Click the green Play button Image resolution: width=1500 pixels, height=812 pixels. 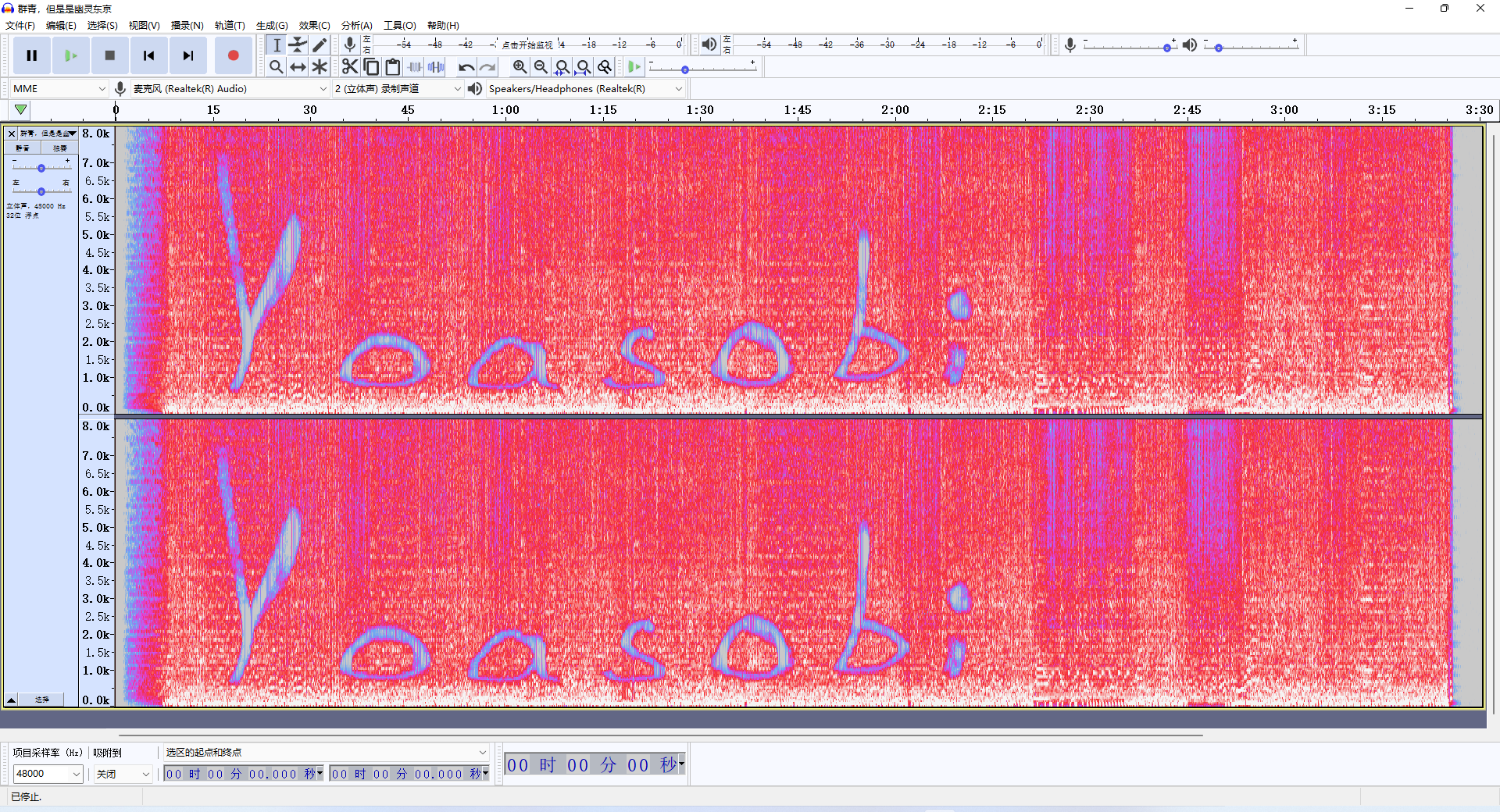[x=71, y=55]
